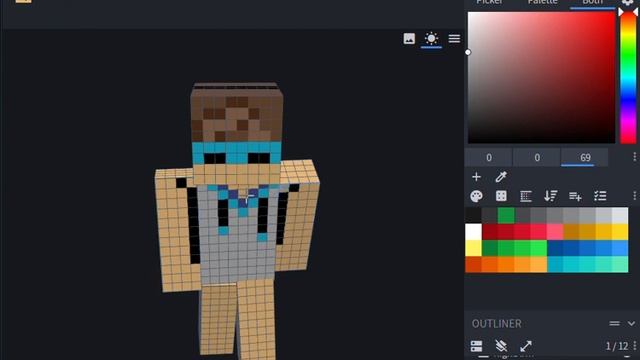The height and width of the screenshot is (360, 640).
Task: Open the viewport background image icon
Action: tap(409, 39)
